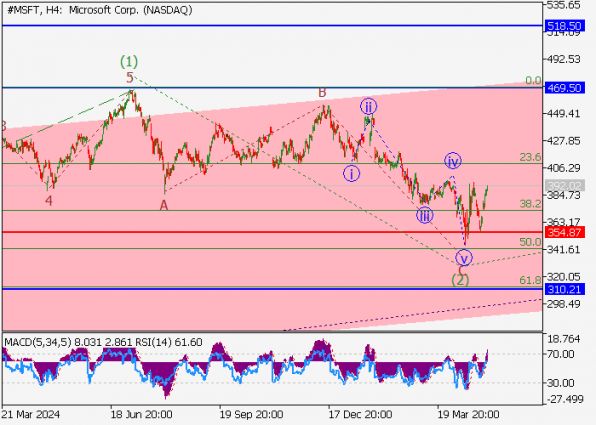Click the circled iv wave label
This screenshot has width=596, height=425.
[453, 161]
